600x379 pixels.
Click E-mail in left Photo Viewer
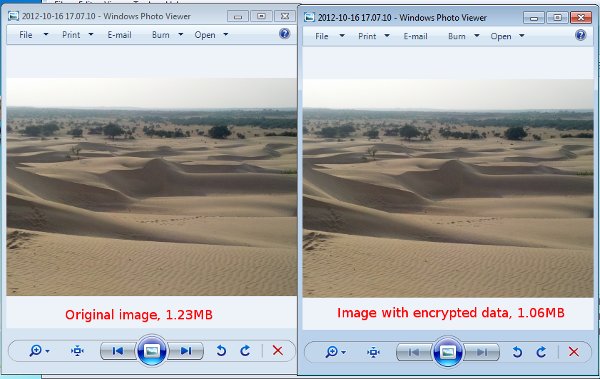point(119,35)
